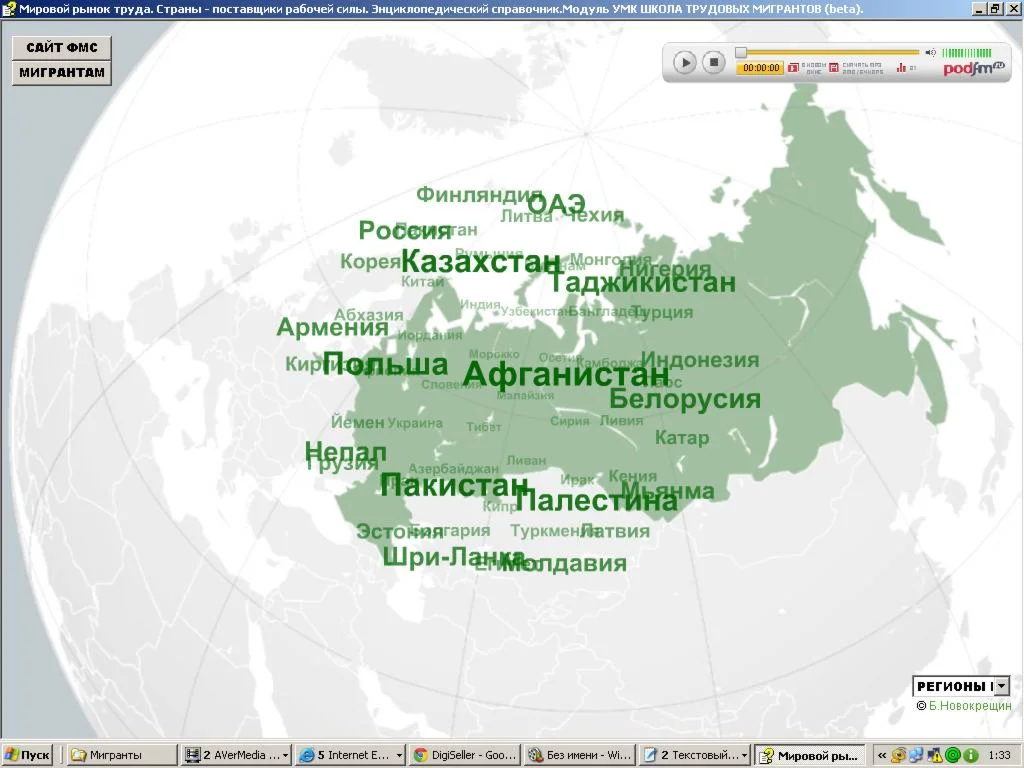This screenshot has height=768, width=1024.
Task: Open the Б.Новокрещин author link
Action: pos(969,706)
